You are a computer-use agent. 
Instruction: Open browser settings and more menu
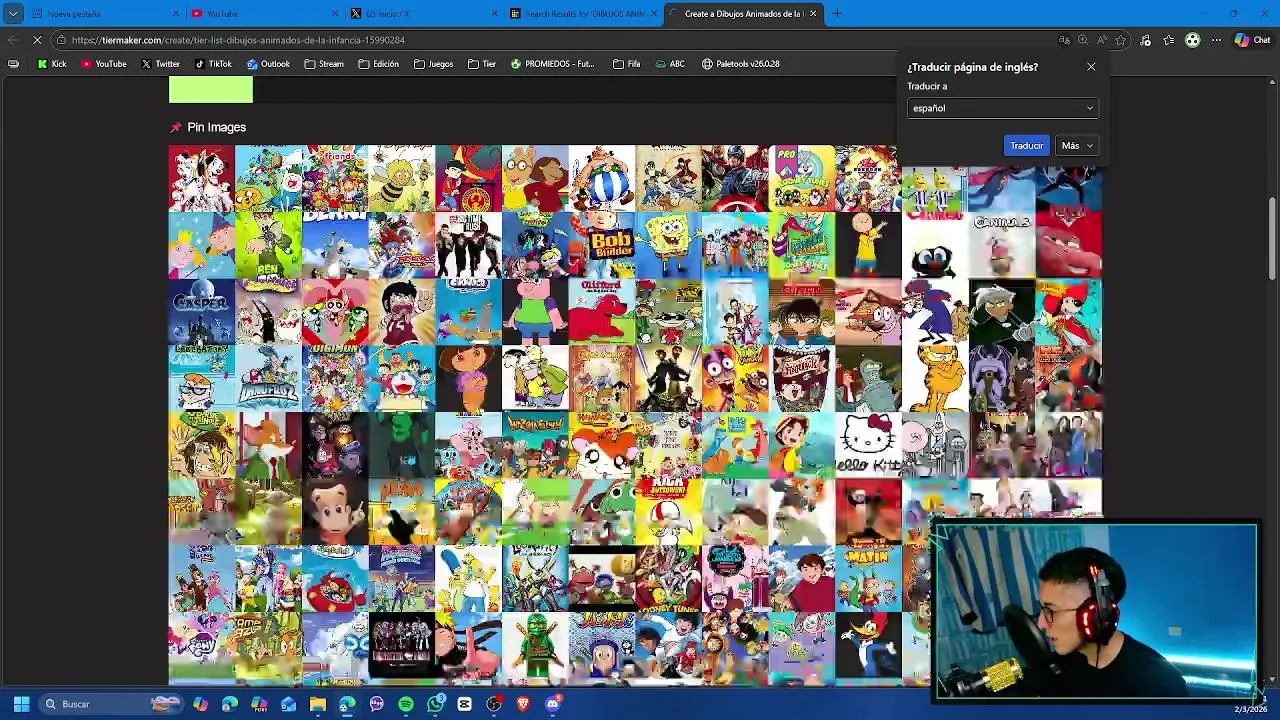[x=1216, y=40]
